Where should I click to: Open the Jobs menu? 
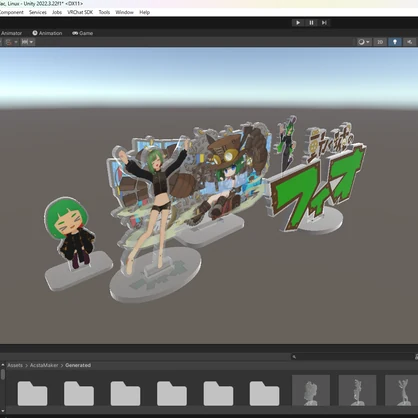[57, 12]
